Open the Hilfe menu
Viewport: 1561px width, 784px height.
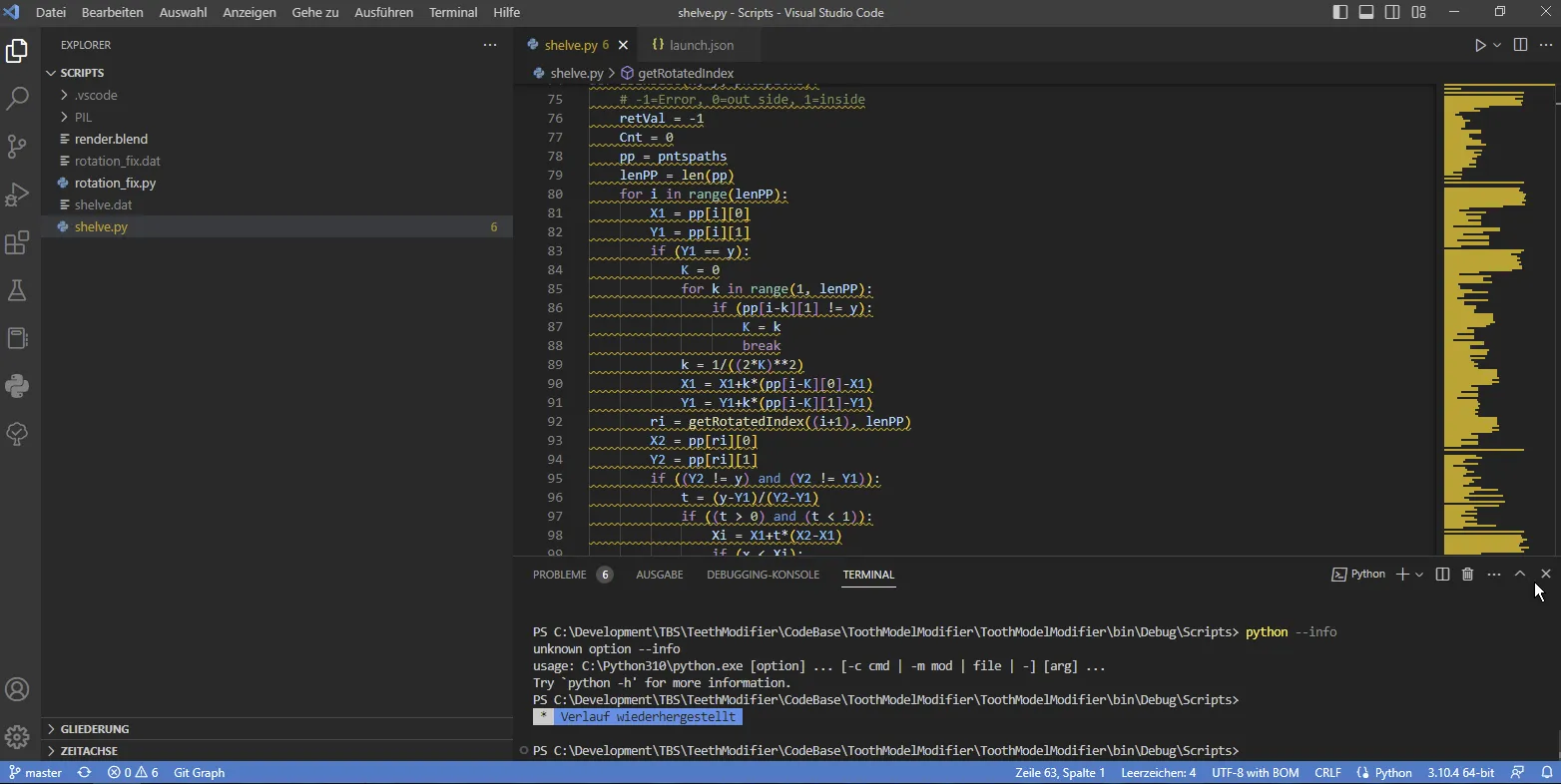click(x=506, y=12)
